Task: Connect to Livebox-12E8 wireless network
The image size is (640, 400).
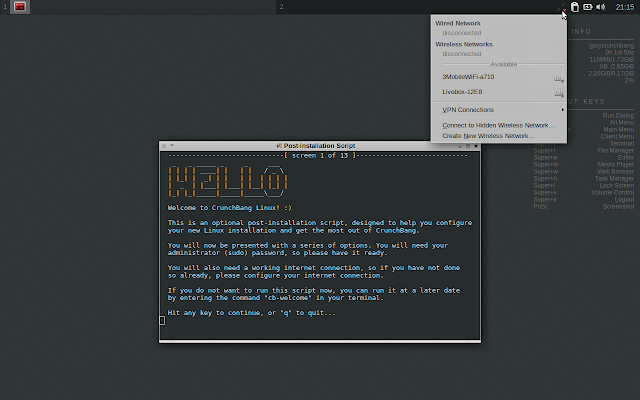Action: tap(499, 92)
